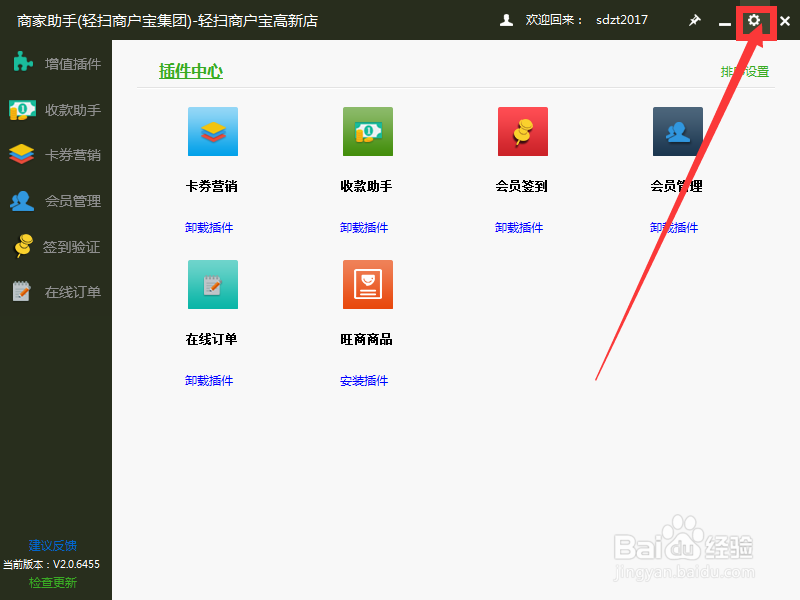The width and height of the screenshot is (800, 600).
Task: Click 安装插件 under 旺商商品
Action: tap(367, 380)
